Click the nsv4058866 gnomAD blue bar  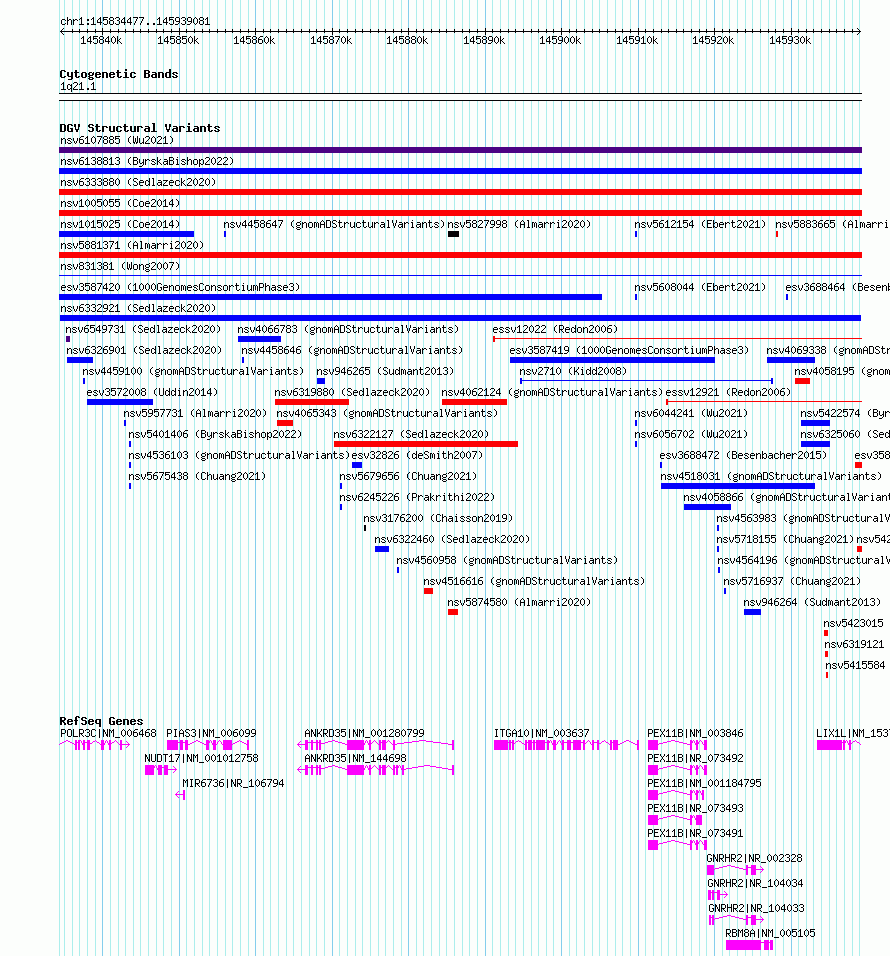707,507
